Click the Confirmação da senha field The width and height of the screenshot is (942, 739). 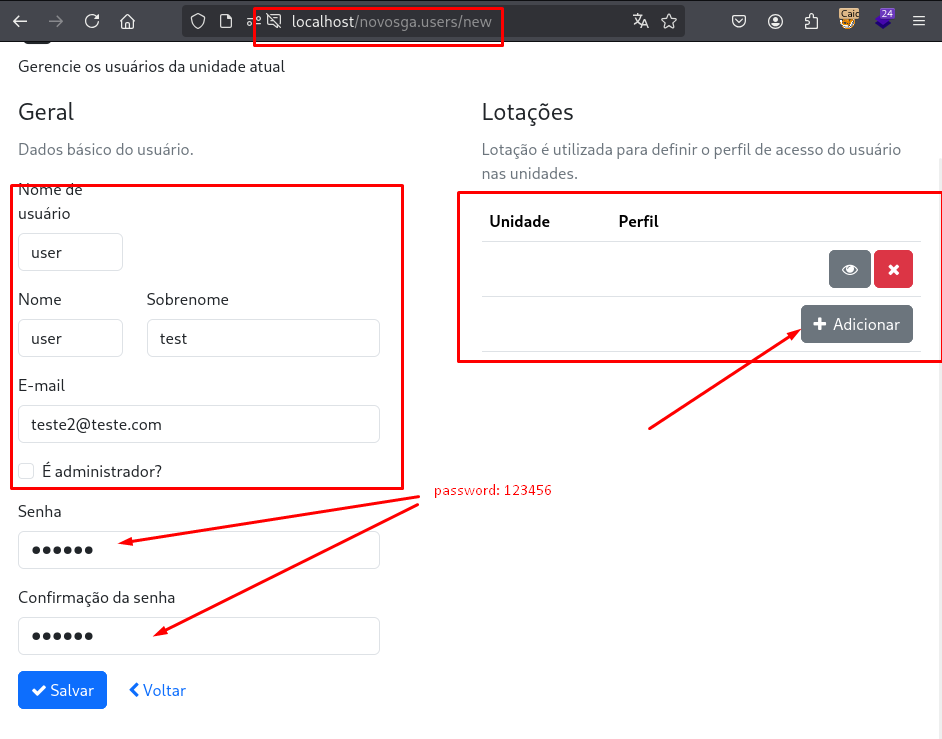198,636
